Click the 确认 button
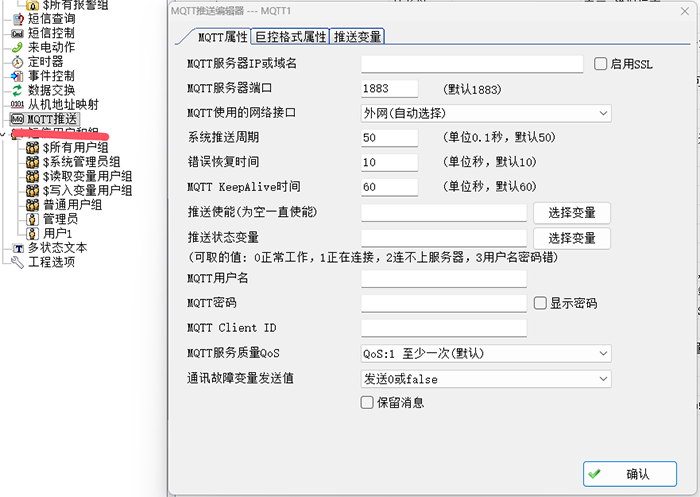 point(629,474)
